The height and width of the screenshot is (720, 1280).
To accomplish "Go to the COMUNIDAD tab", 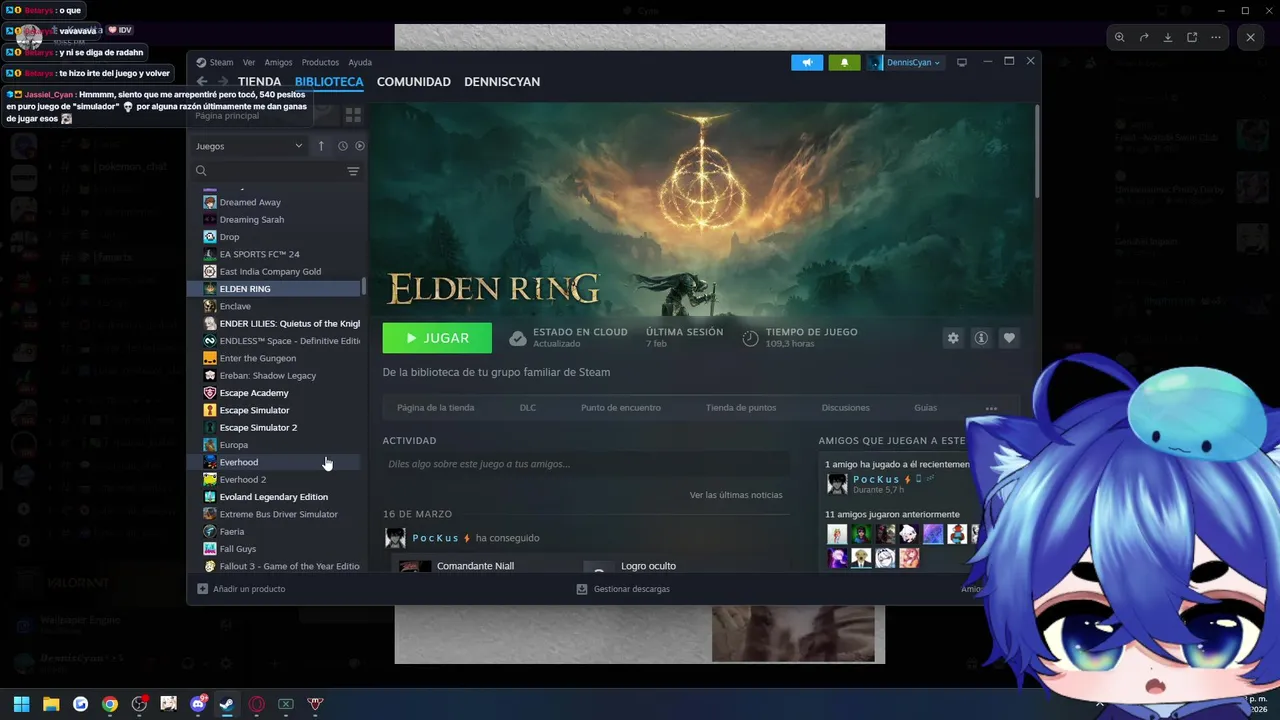I will coord(414,82).
